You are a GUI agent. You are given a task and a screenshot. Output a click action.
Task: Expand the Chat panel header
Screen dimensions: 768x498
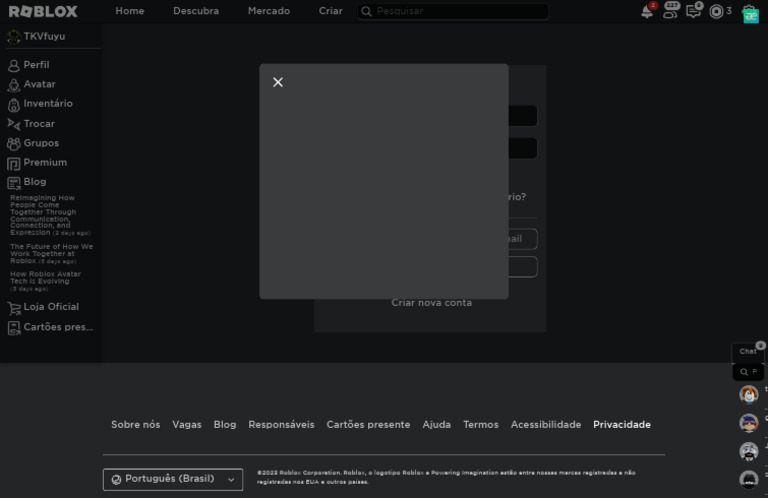748,351
